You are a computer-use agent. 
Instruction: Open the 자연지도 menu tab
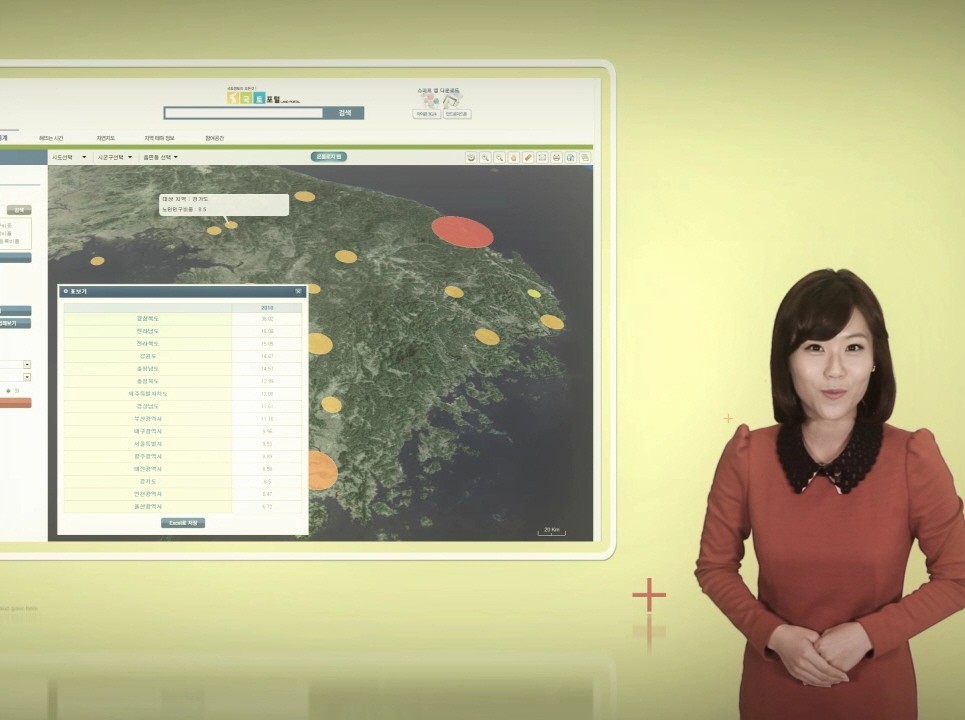(106, 138)
